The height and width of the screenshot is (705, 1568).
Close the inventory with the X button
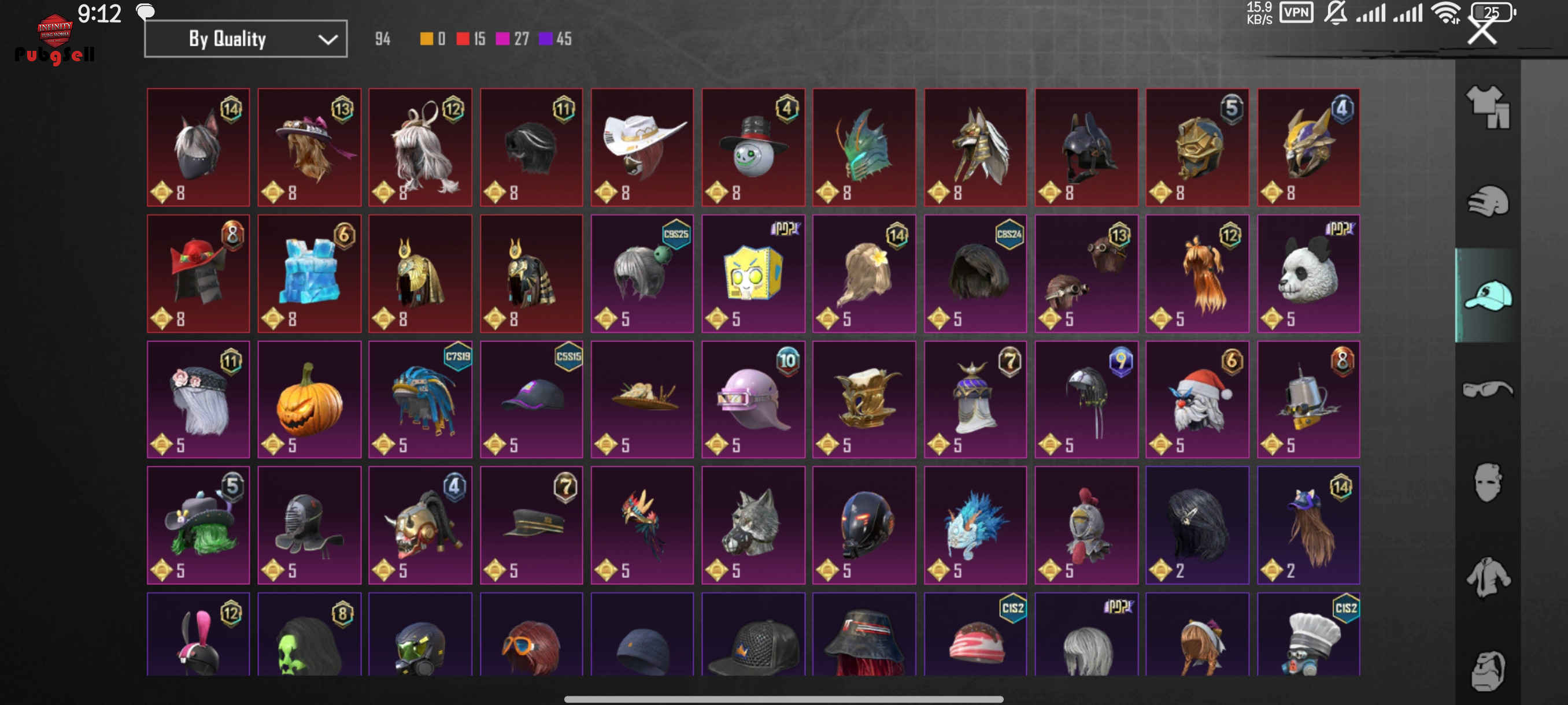1482,31
